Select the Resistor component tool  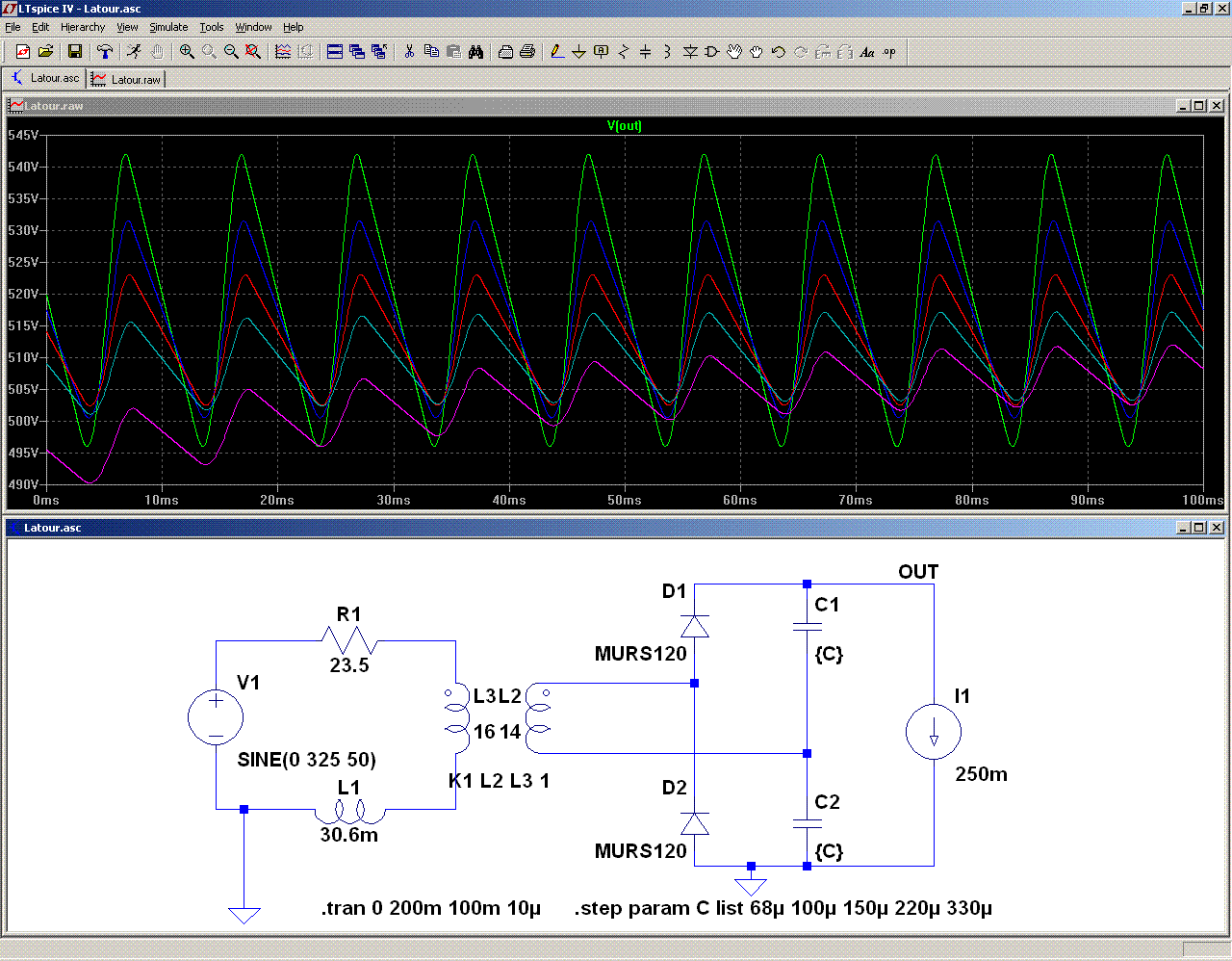(623, 52)
